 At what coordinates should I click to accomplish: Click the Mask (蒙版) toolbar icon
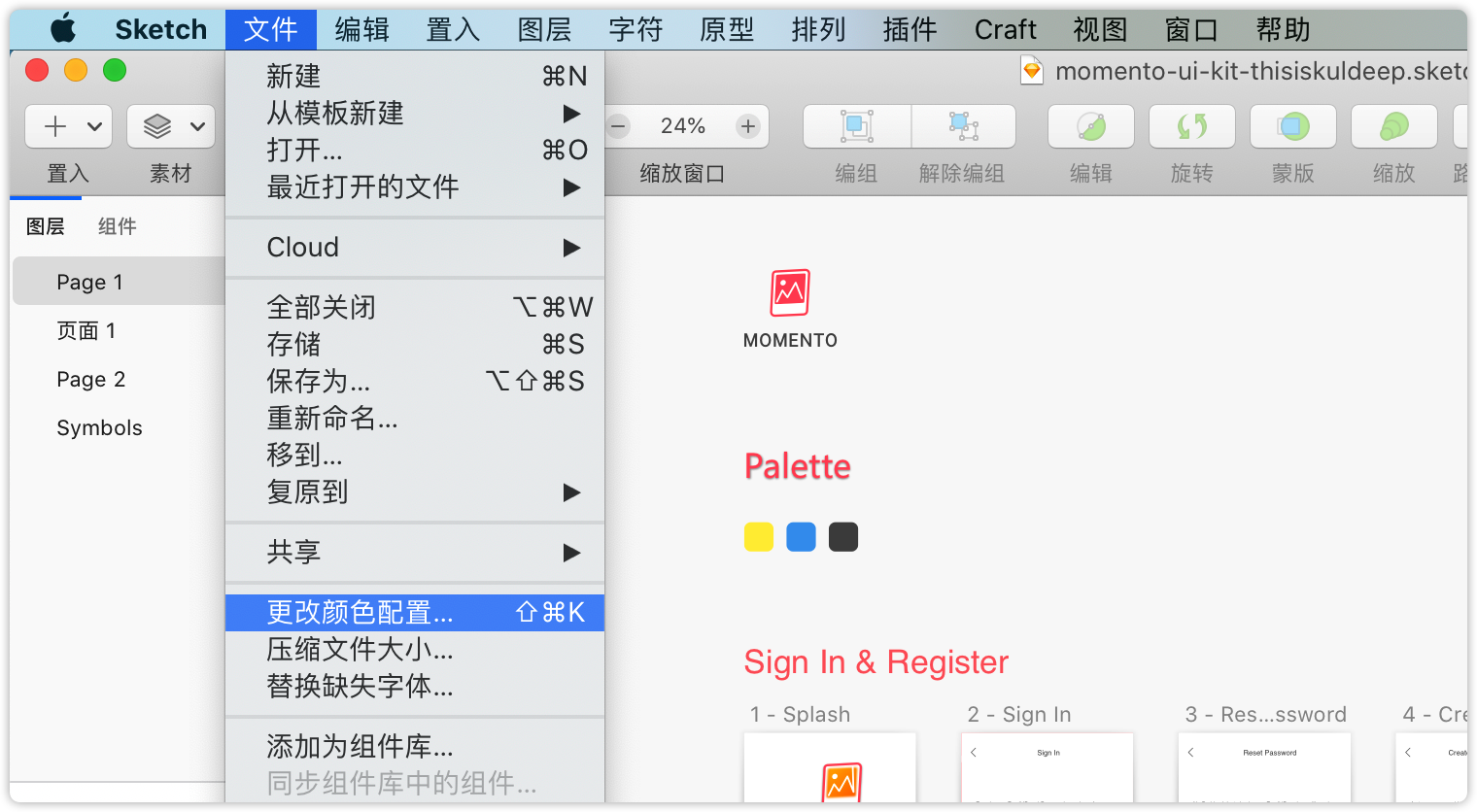click(x=1292, y=126)
